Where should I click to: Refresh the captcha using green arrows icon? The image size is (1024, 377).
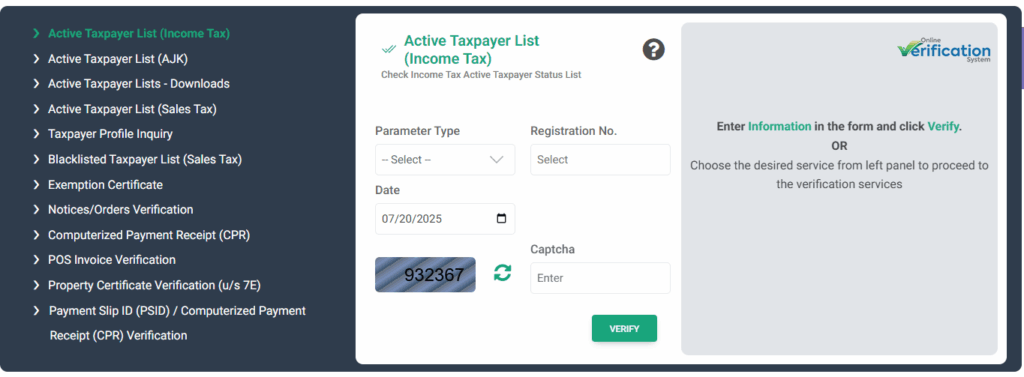point(502,272)
